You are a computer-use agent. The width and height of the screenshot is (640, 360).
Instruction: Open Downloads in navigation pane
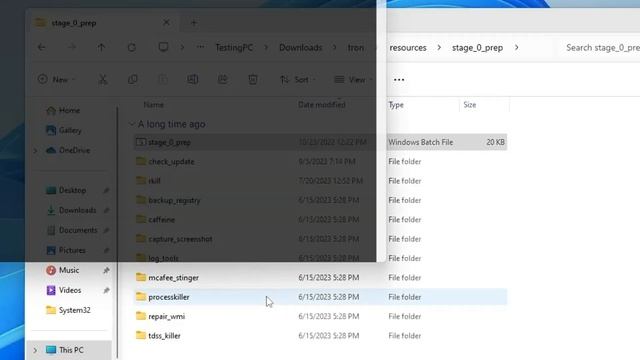[71, 211]
